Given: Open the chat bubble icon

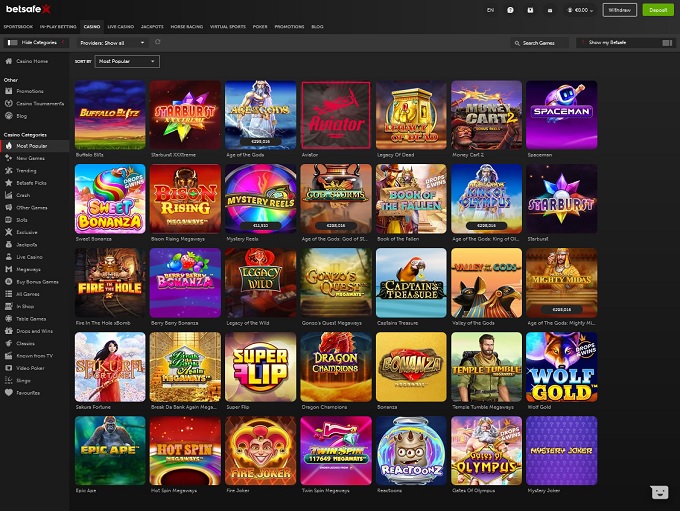Looking at the screenshot, I should point(658,492).
